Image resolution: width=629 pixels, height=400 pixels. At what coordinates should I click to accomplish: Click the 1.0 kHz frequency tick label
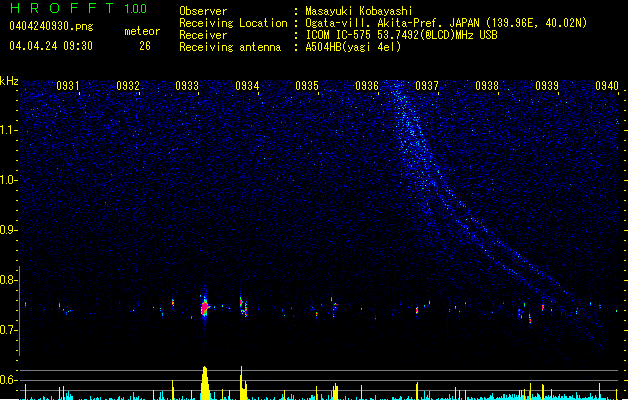pyautogui.click(x=9, y=180)
